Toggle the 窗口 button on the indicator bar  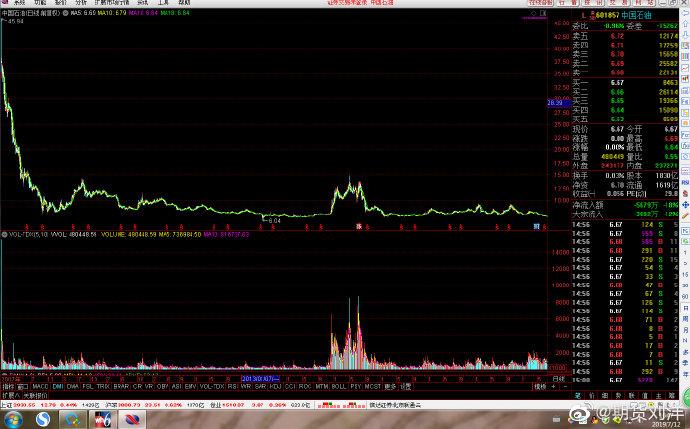(x=22, y=385)
